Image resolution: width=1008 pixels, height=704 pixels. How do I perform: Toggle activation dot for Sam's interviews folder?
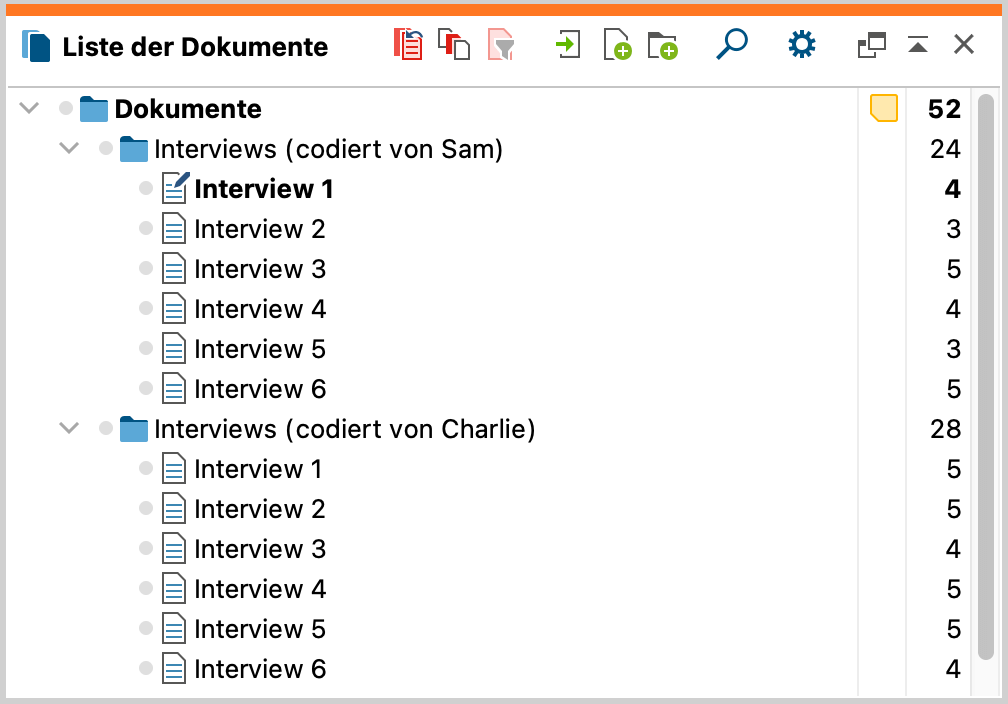(x=106, y=149)
